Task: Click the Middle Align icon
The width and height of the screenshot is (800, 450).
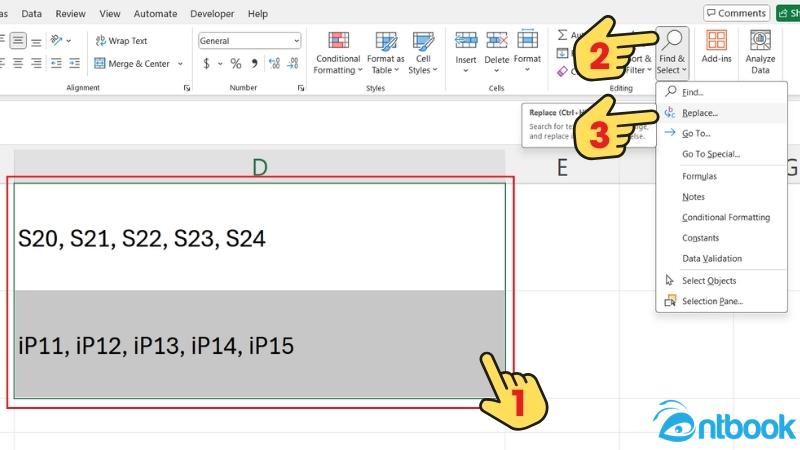Action: 18,41
